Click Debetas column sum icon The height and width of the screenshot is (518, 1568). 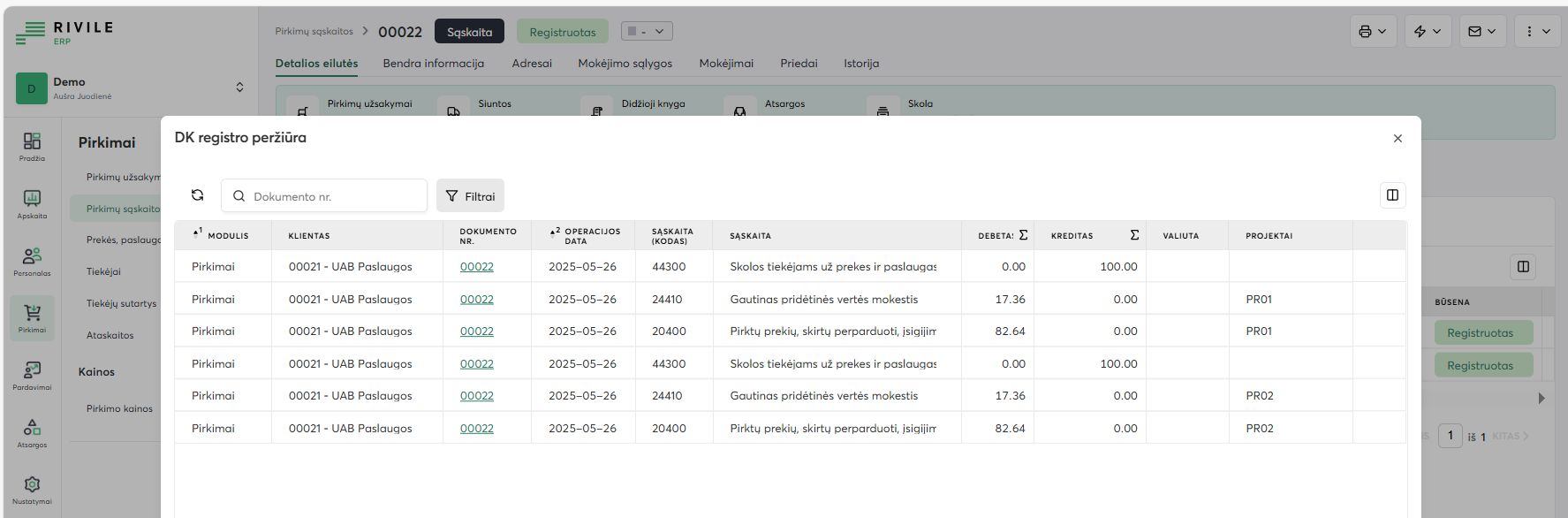click(x=1023, y=235)
